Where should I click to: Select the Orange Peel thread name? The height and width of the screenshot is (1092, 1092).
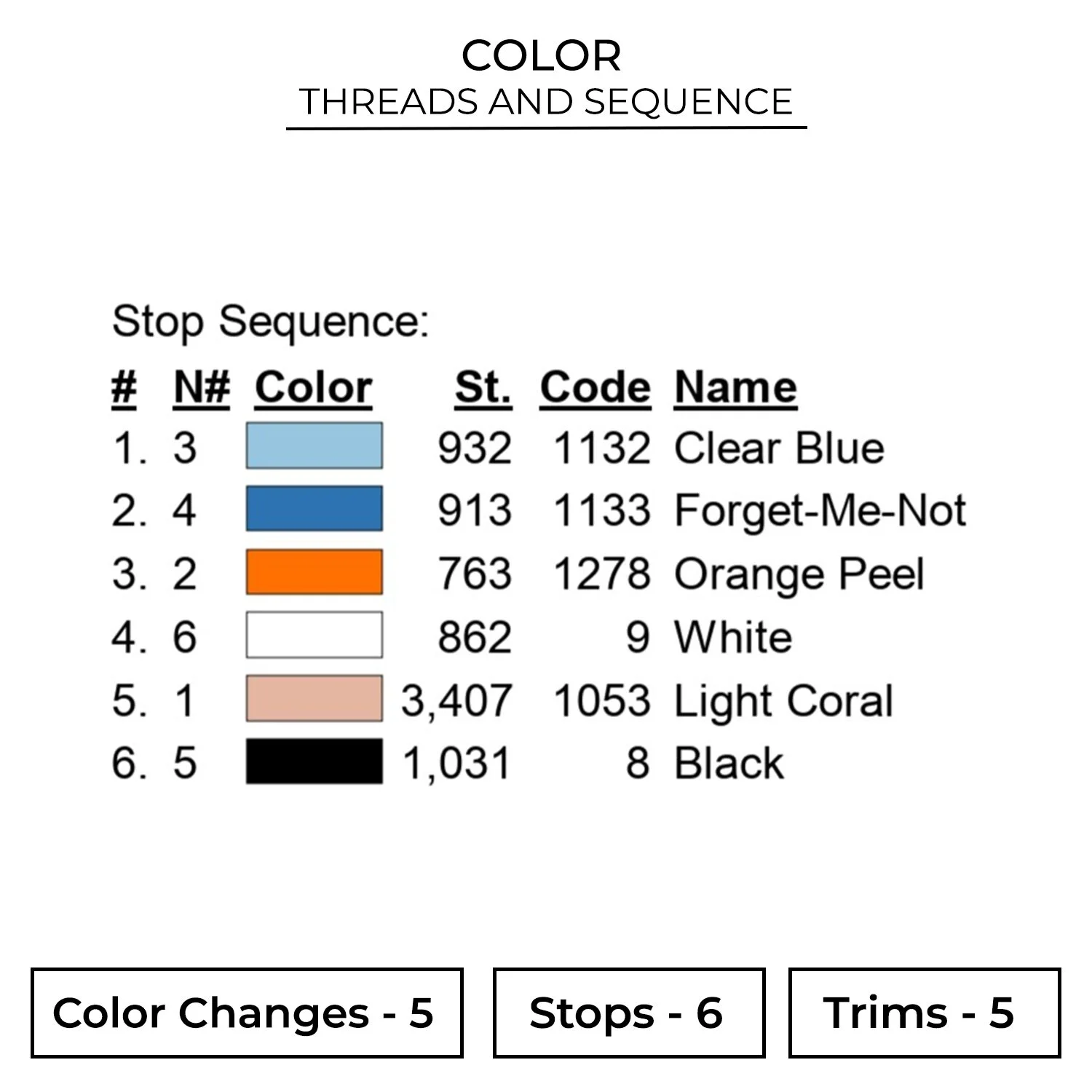(799, 574)
